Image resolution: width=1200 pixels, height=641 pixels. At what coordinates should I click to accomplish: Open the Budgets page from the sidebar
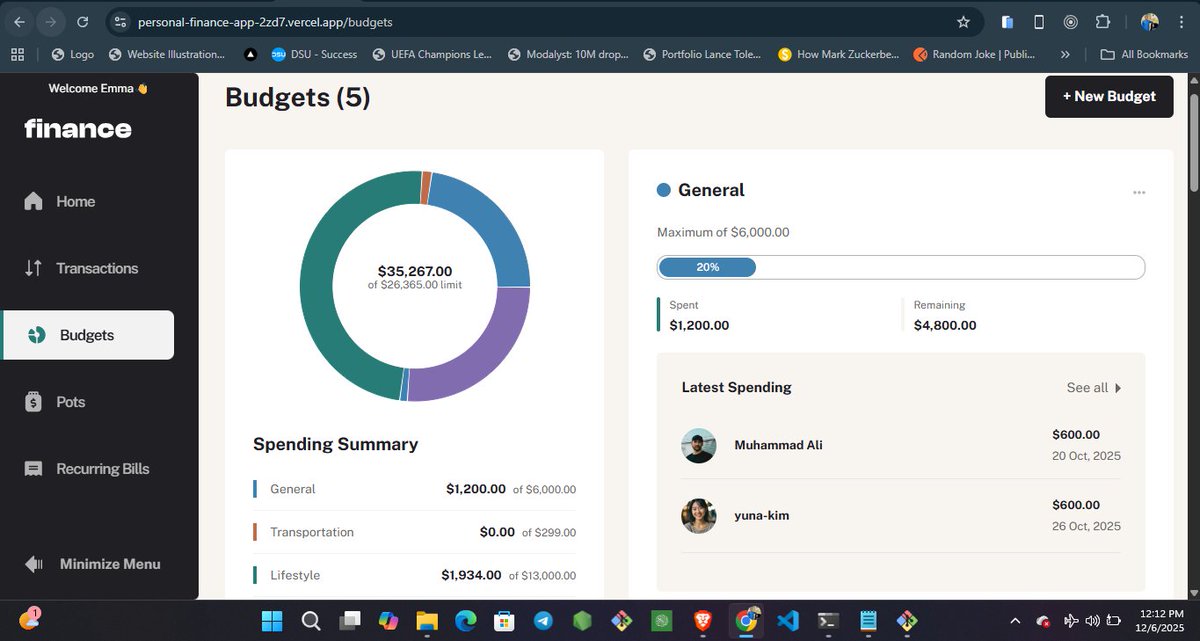[x=85, y=334]
